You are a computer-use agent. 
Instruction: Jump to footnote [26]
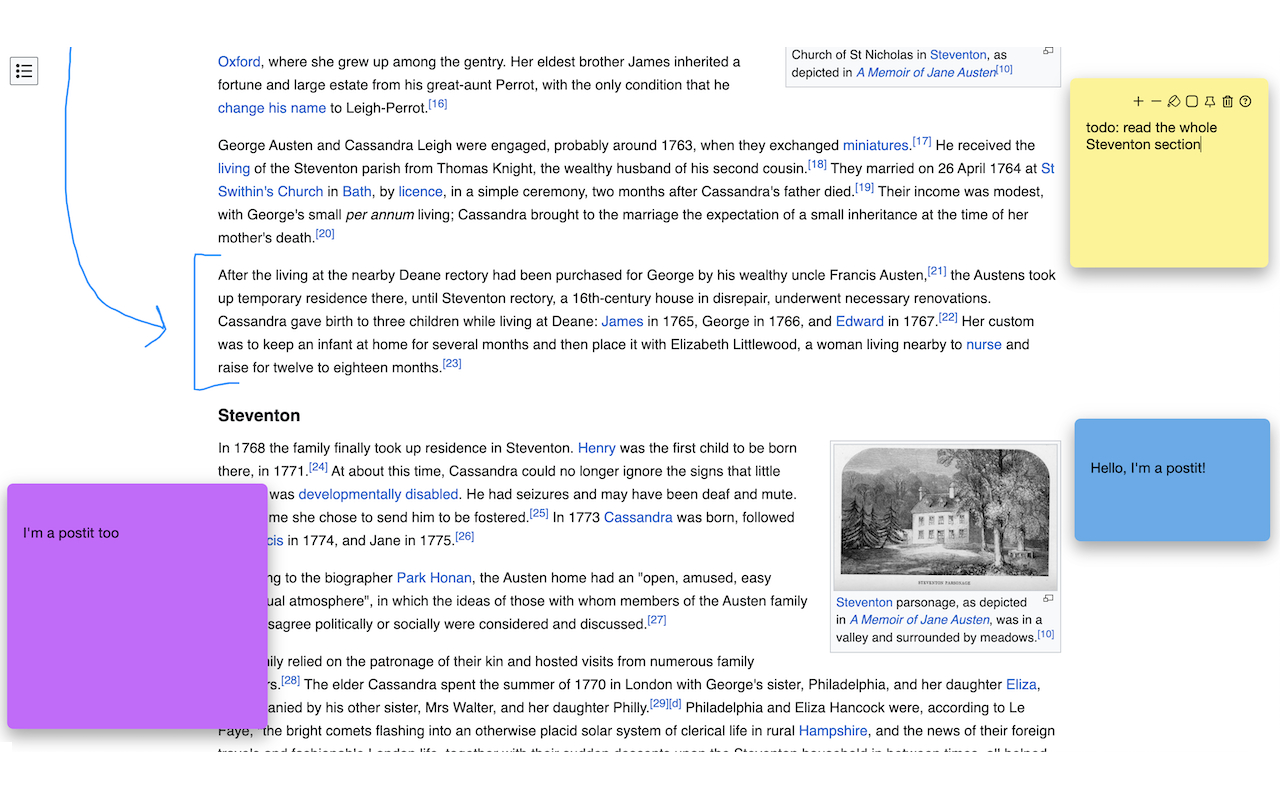pos(464,536)
